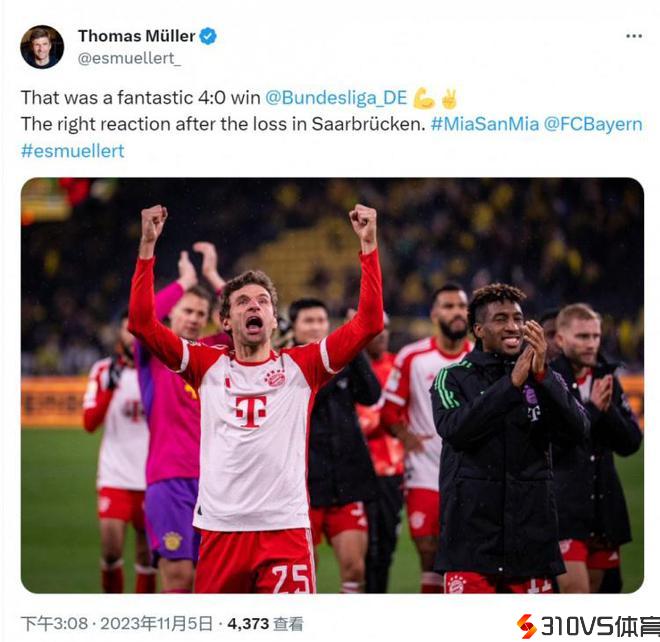Click the #MiaSanMia hashtag
The height and width of the screenshot is (642, 660).
pos(485,124)
